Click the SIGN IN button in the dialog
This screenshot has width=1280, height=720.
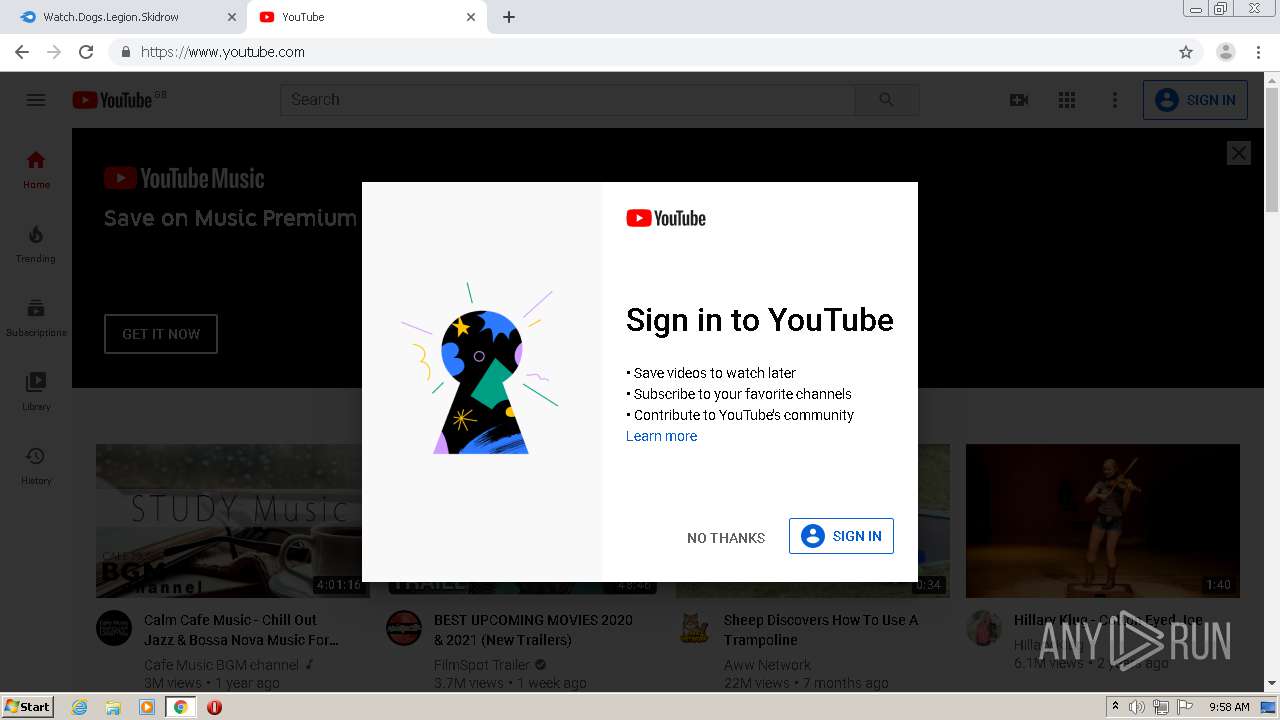[841, 536]
